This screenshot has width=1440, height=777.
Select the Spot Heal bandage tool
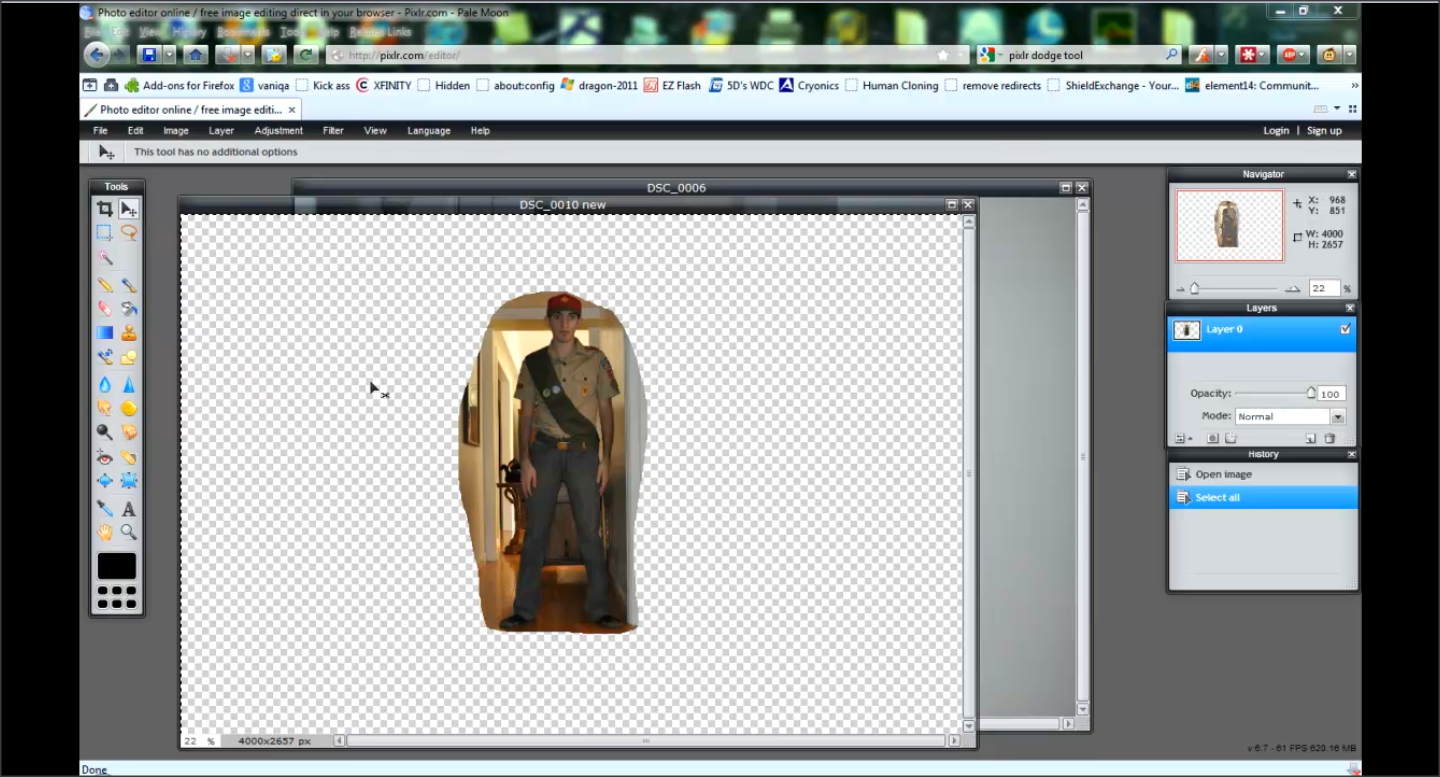[129, 457]
